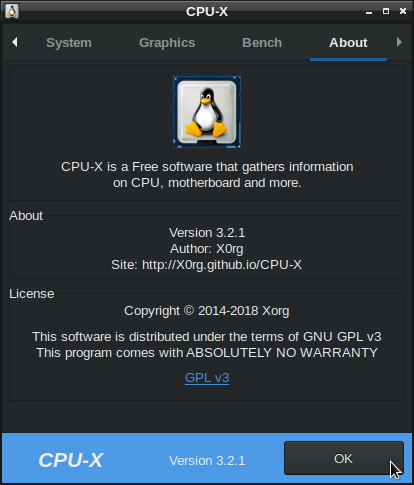The height and width of the screenshot is (485, 414).
Task: Select the Bench tab
Action: click(x=262, y=43)
